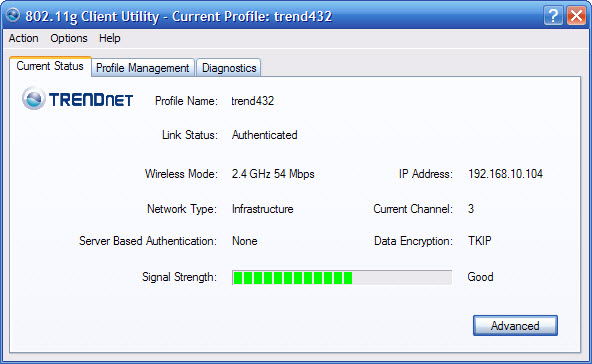Image resolution: width=592 pixels, height=364 pixels.
Task: Click the Good signal strength rating
Action: point(480,277)
